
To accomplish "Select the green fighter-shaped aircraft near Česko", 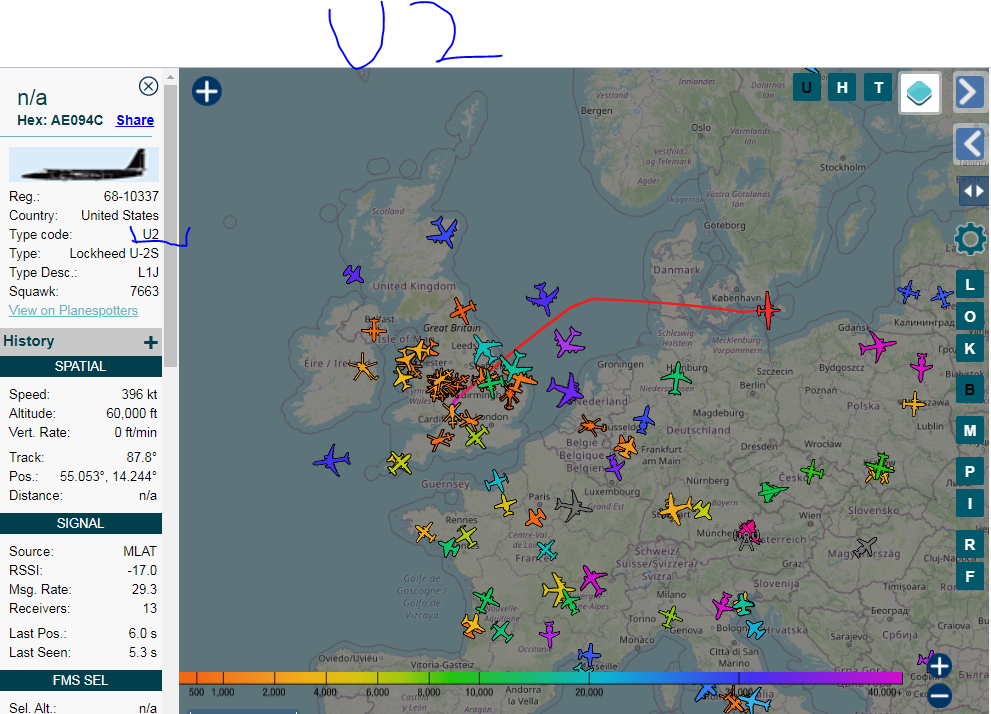I will (772, 491).
